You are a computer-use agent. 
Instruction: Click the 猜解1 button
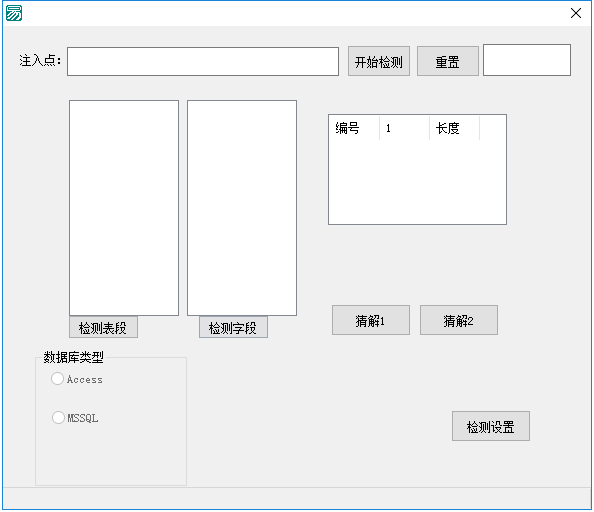370,320
